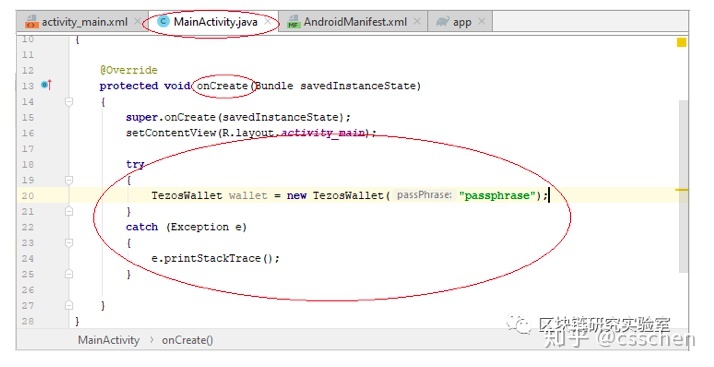Viewport: 714px width, 367px height.
Task: Switch to the app Gradle tab
Action: [462, 21]
